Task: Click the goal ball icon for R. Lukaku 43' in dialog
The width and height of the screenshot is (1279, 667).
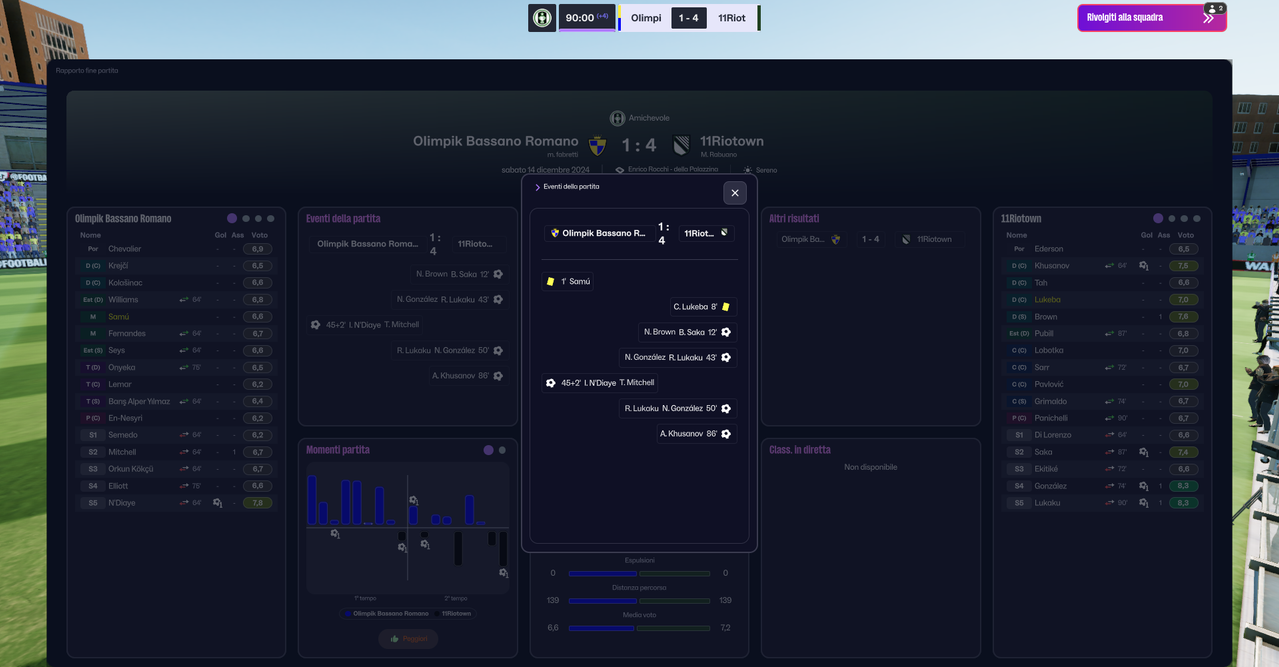Action: [726, 357]
